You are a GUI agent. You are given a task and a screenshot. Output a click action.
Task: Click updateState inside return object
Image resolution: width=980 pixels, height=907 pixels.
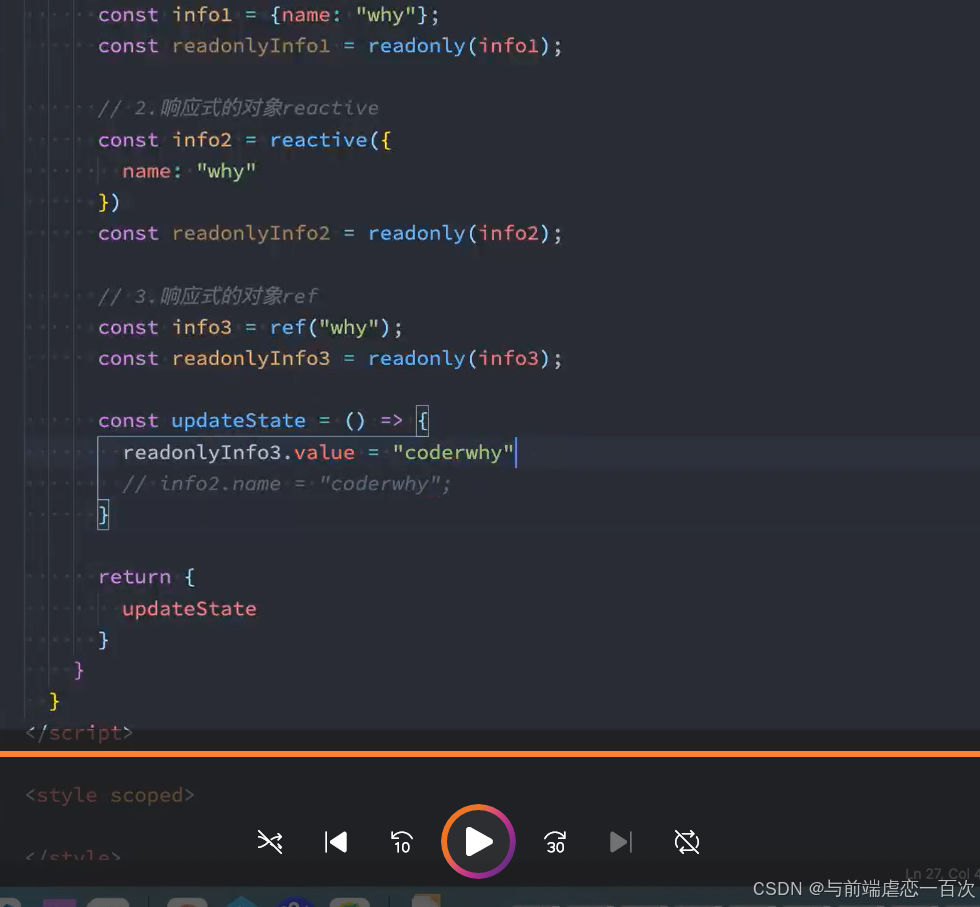189,608
